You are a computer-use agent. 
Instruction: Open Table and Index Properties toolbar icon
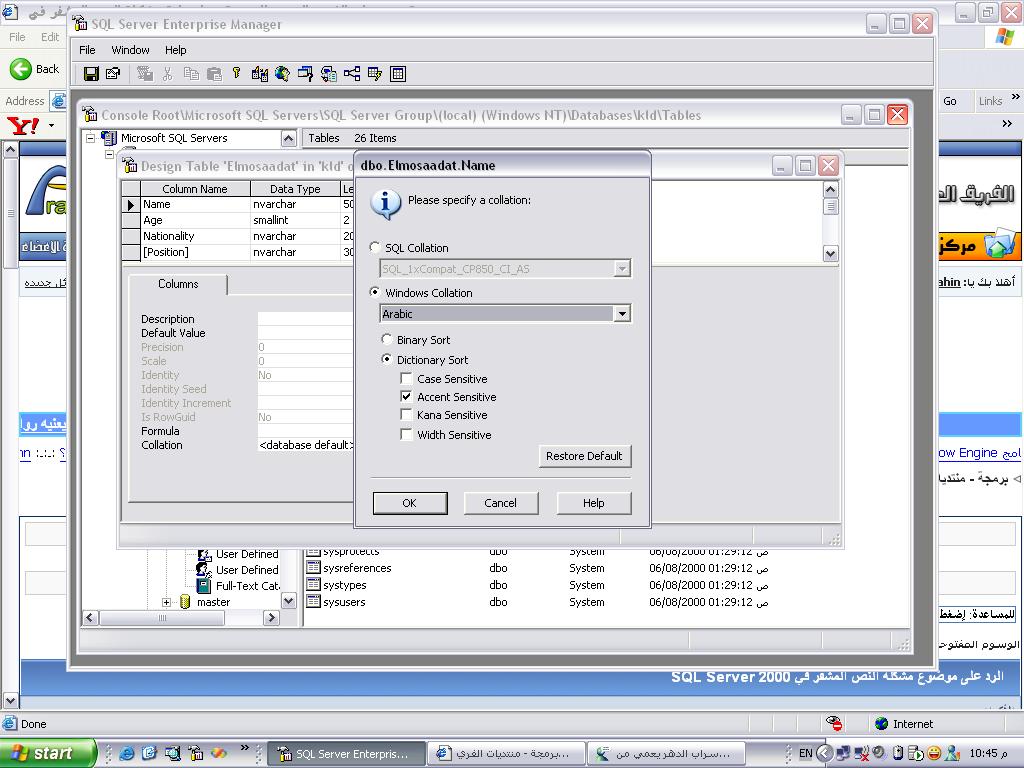click(x=113, y=74)
